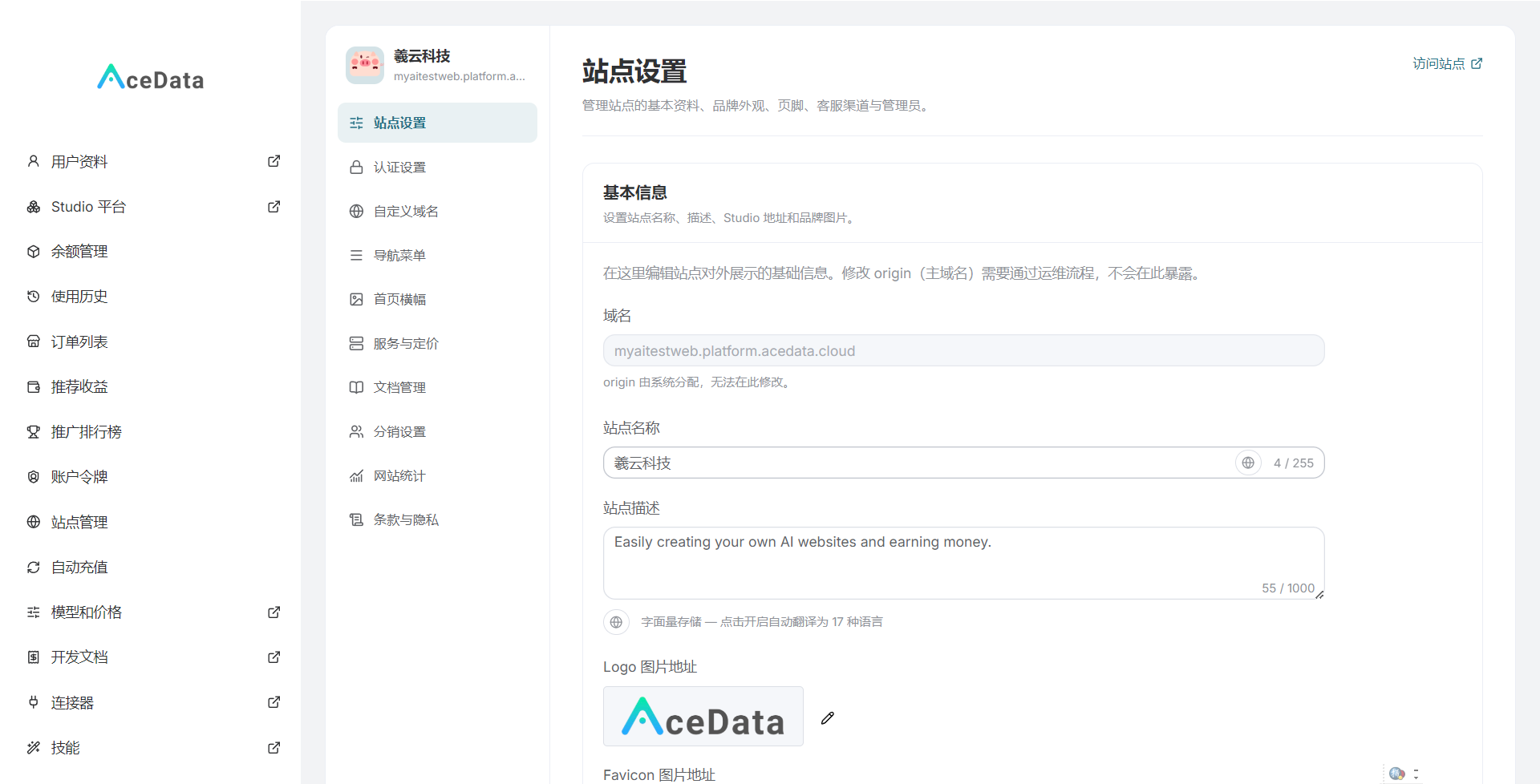
Task: Click the myaitestweb.platform.a... site address text
Action: 460,76
